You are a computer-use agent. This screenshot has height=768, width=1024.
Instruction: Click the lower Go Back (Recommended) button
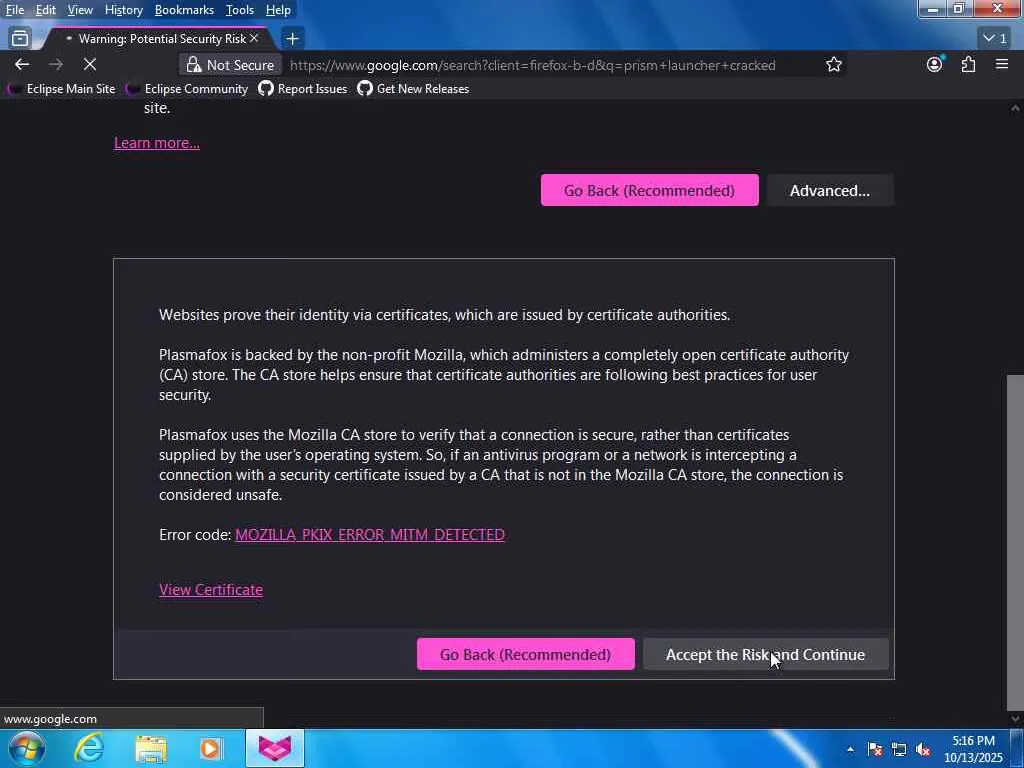pos(526,654)
